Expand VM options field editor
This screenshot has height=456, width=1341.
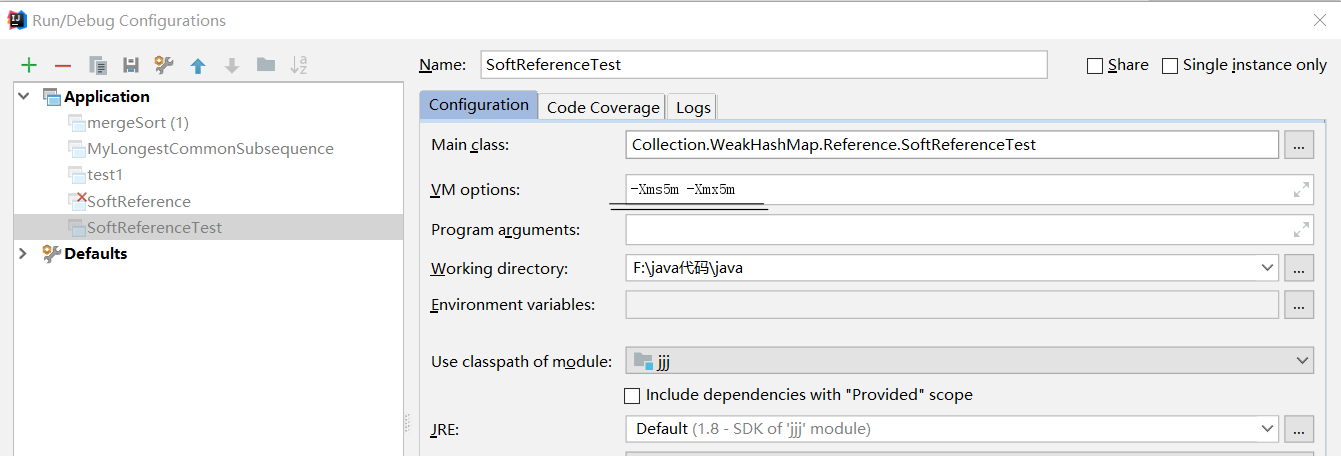(1301, 189)
